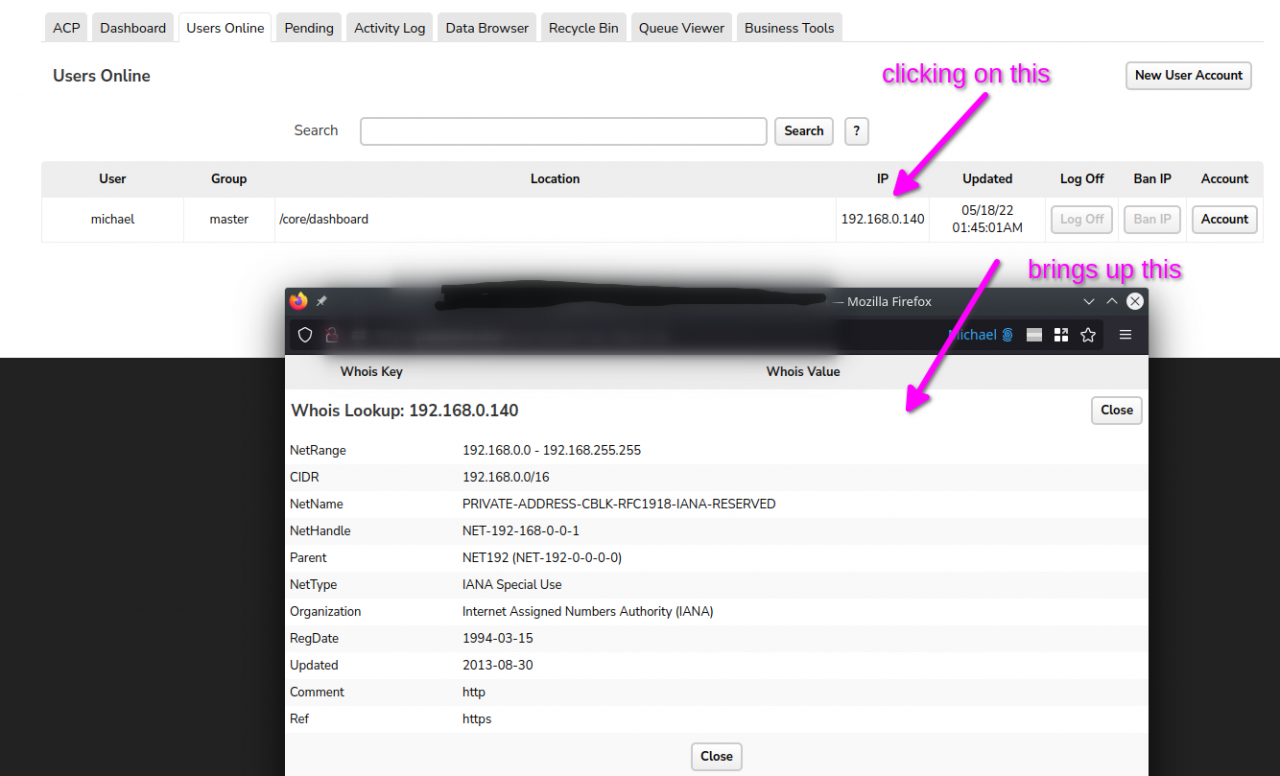Click the bookmark star icon
Viewport: 1280px width, 776px height.
coord(1088,335)
